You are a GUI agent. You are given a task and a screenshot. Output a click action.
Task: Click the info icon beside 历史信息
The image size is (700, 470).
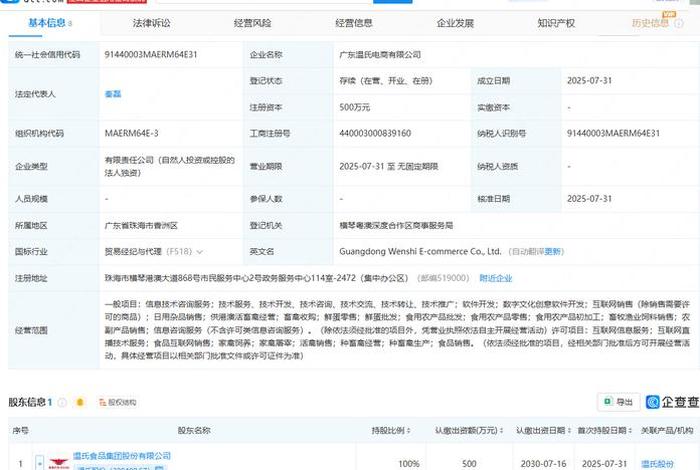(x=679, y=23)
